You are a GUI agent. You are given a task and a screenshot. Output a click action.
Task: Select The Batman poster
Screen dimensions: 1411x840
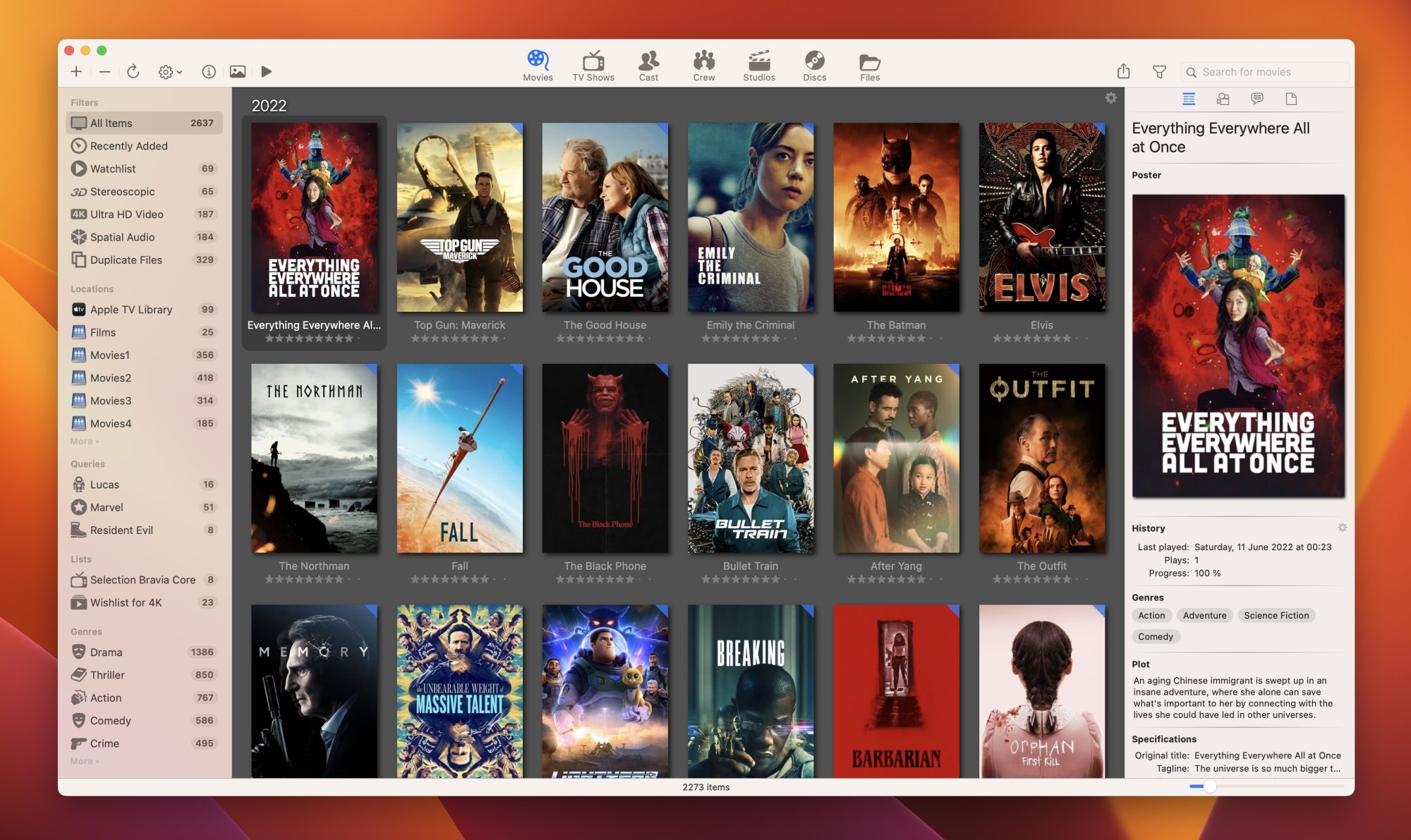896,217
